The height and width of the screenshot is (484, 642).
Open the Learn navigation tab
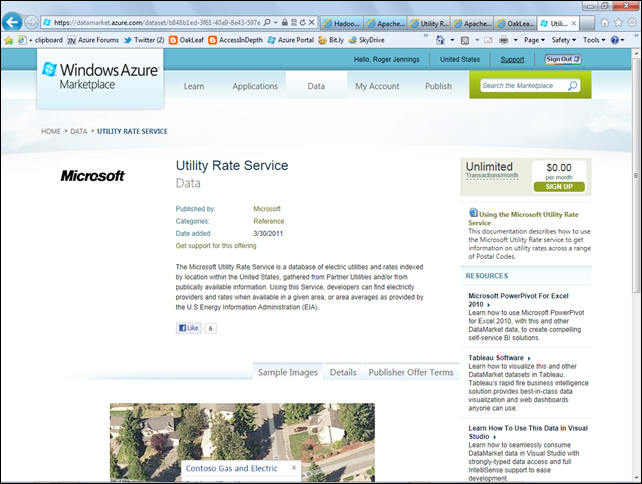pyautogui.click(x=194, y=86)
